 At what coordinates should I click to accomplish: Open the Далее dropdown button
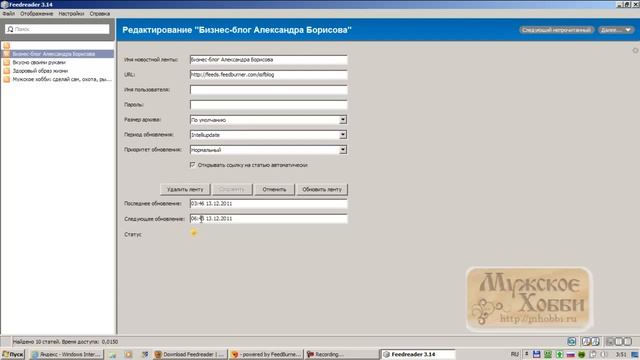point(616,30)
